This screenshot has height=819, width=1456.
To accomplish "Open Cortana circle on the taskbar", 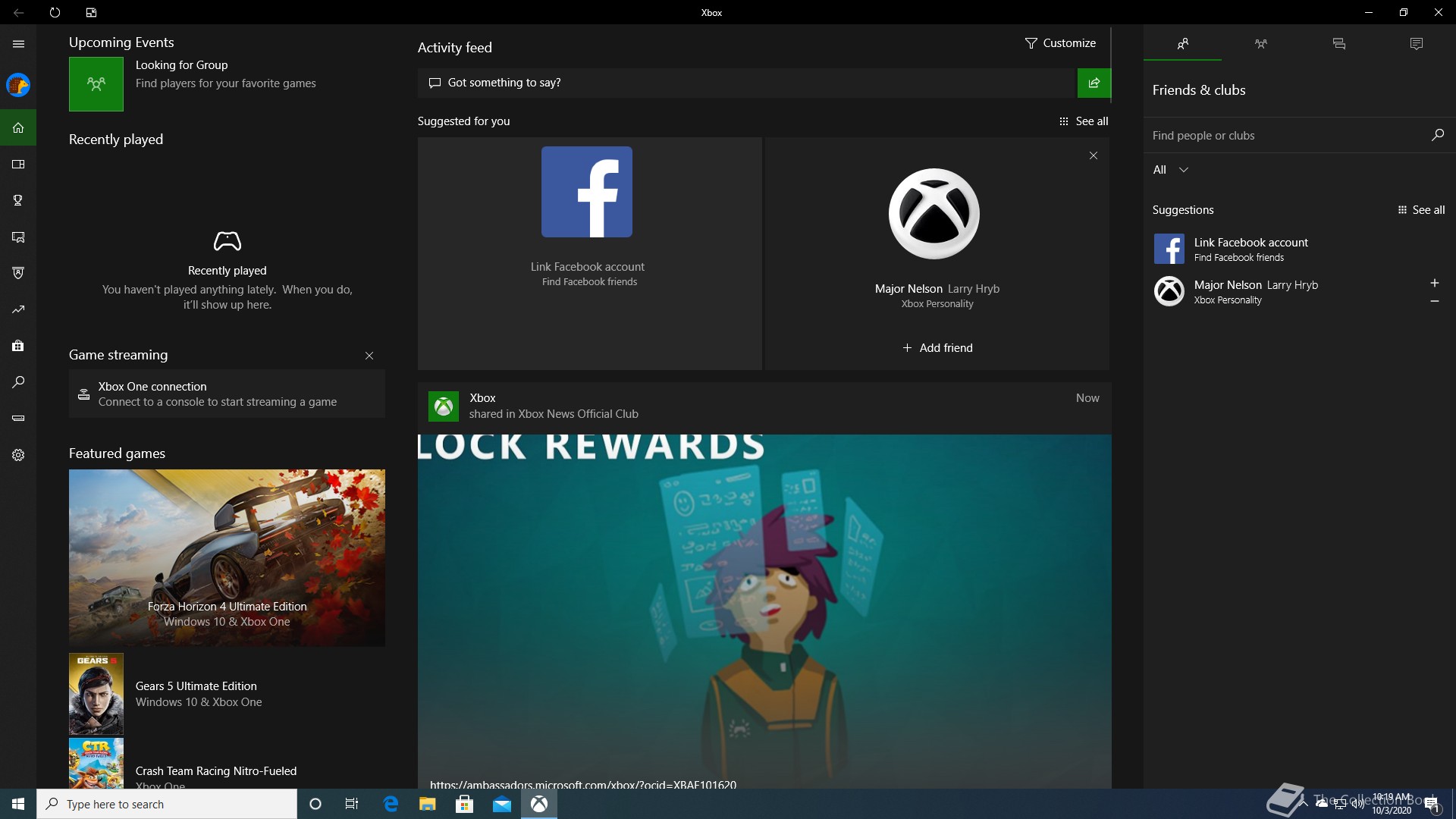I will (315, 804).
